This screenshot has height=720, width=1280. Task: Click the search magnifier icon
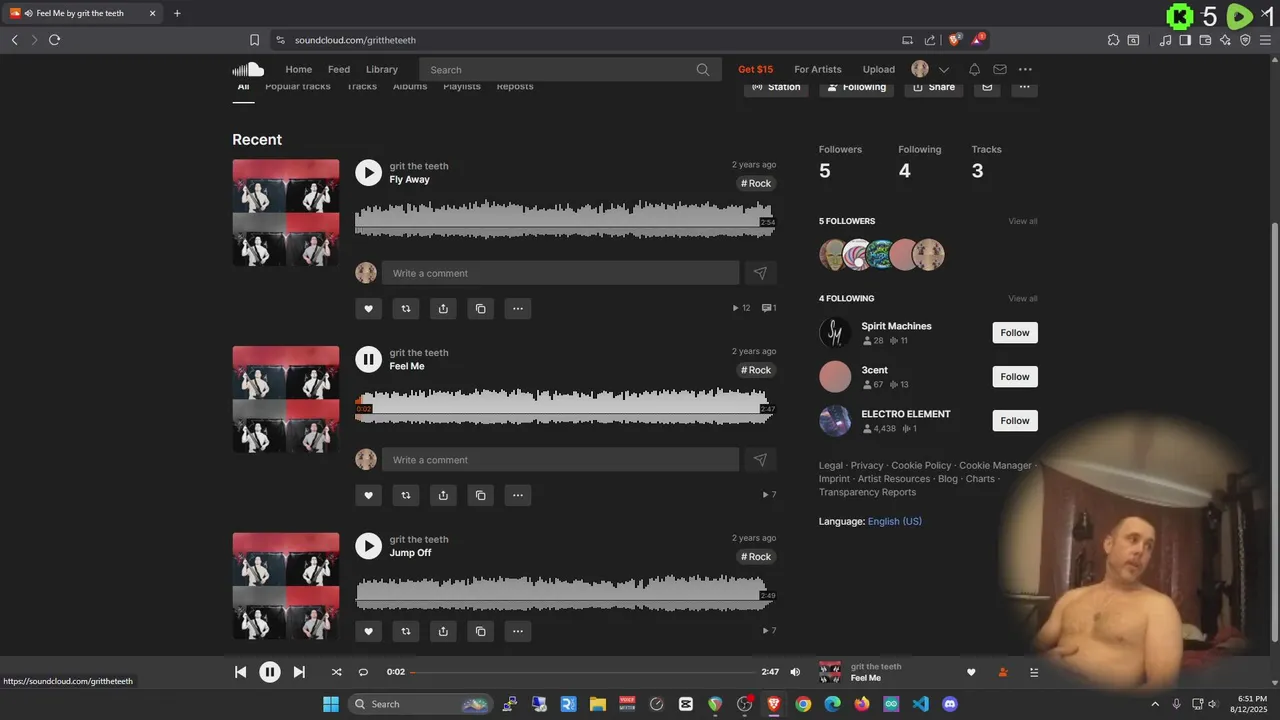tap(703, 69)
